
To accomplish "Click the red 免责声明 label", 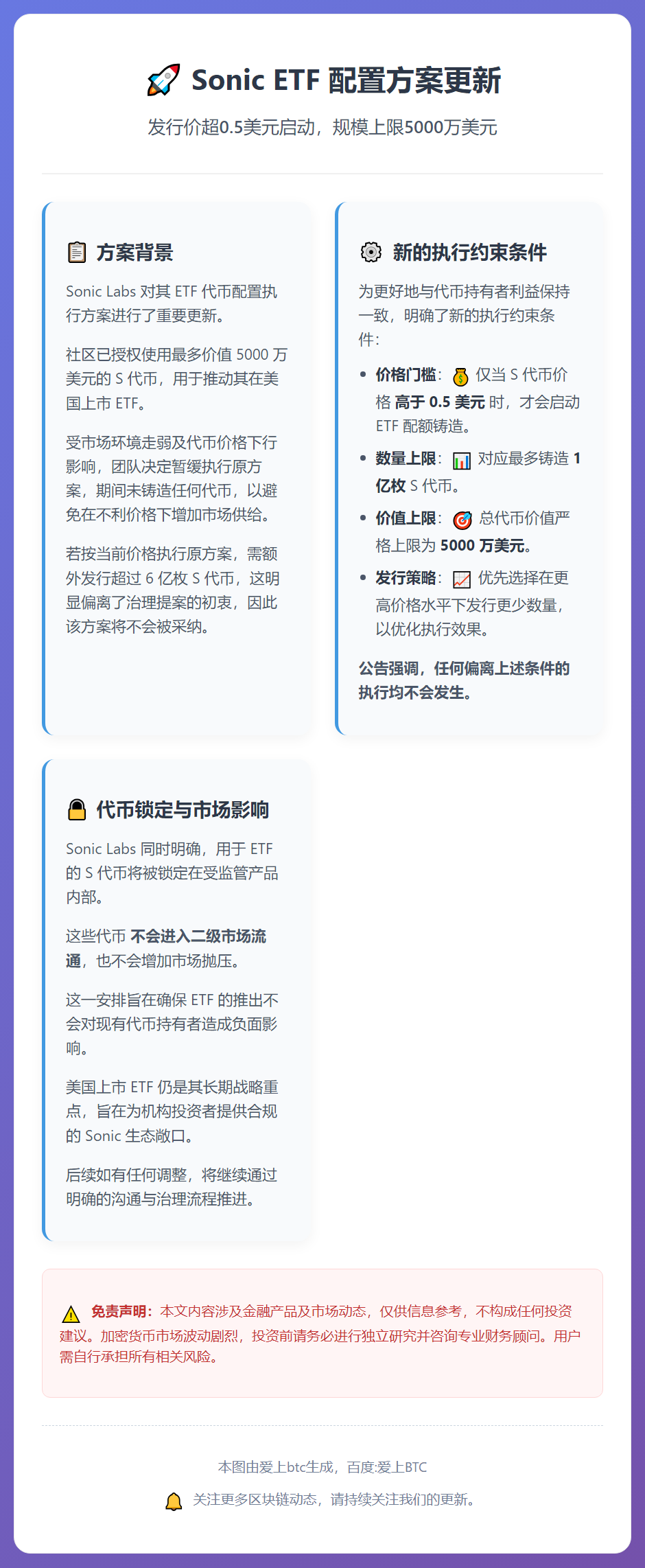I will tap(122, 1312).
